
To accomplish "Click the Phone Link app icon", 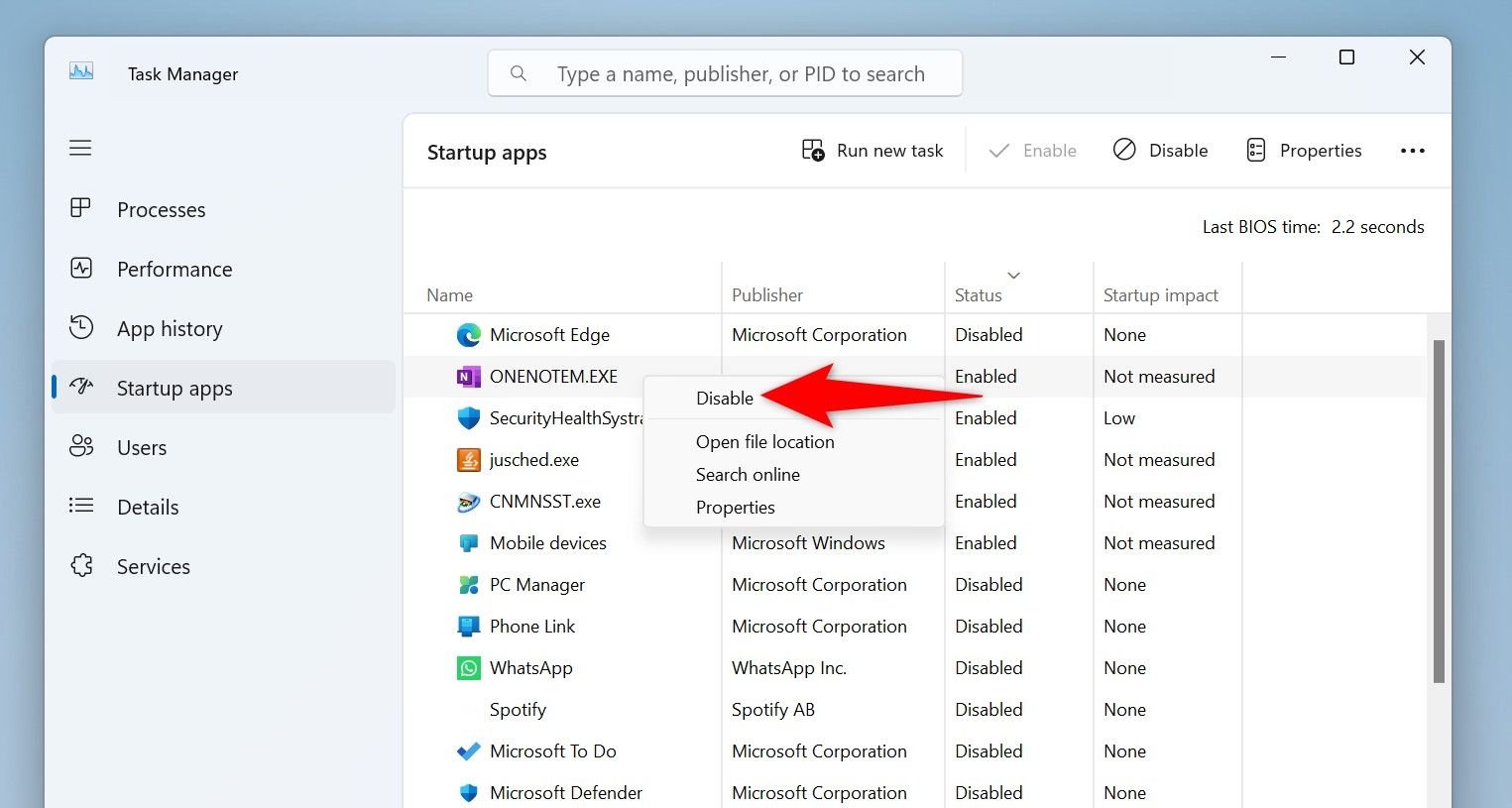I will (x=468, y=627).
